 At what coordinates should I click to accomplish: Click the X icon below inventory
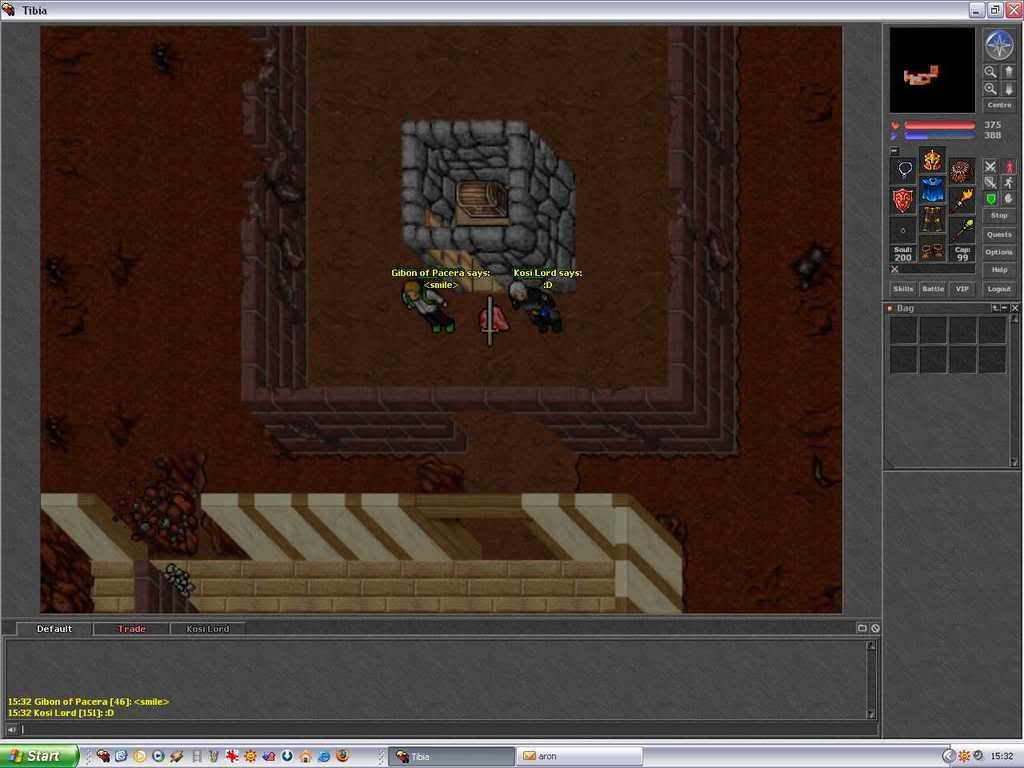click(895, 269)
